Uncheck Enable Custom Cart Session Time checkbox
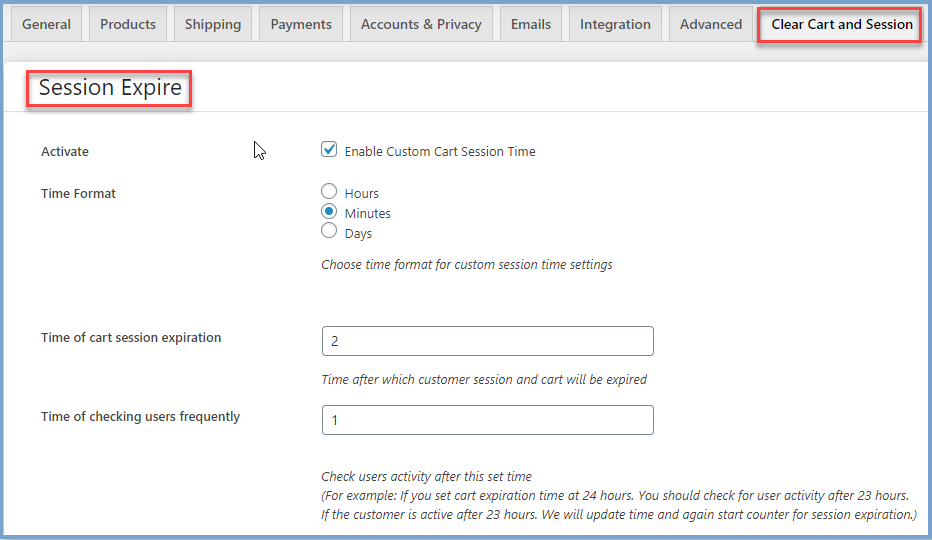The height and width of the screenshot is (540, 932). tap(329, 149)
